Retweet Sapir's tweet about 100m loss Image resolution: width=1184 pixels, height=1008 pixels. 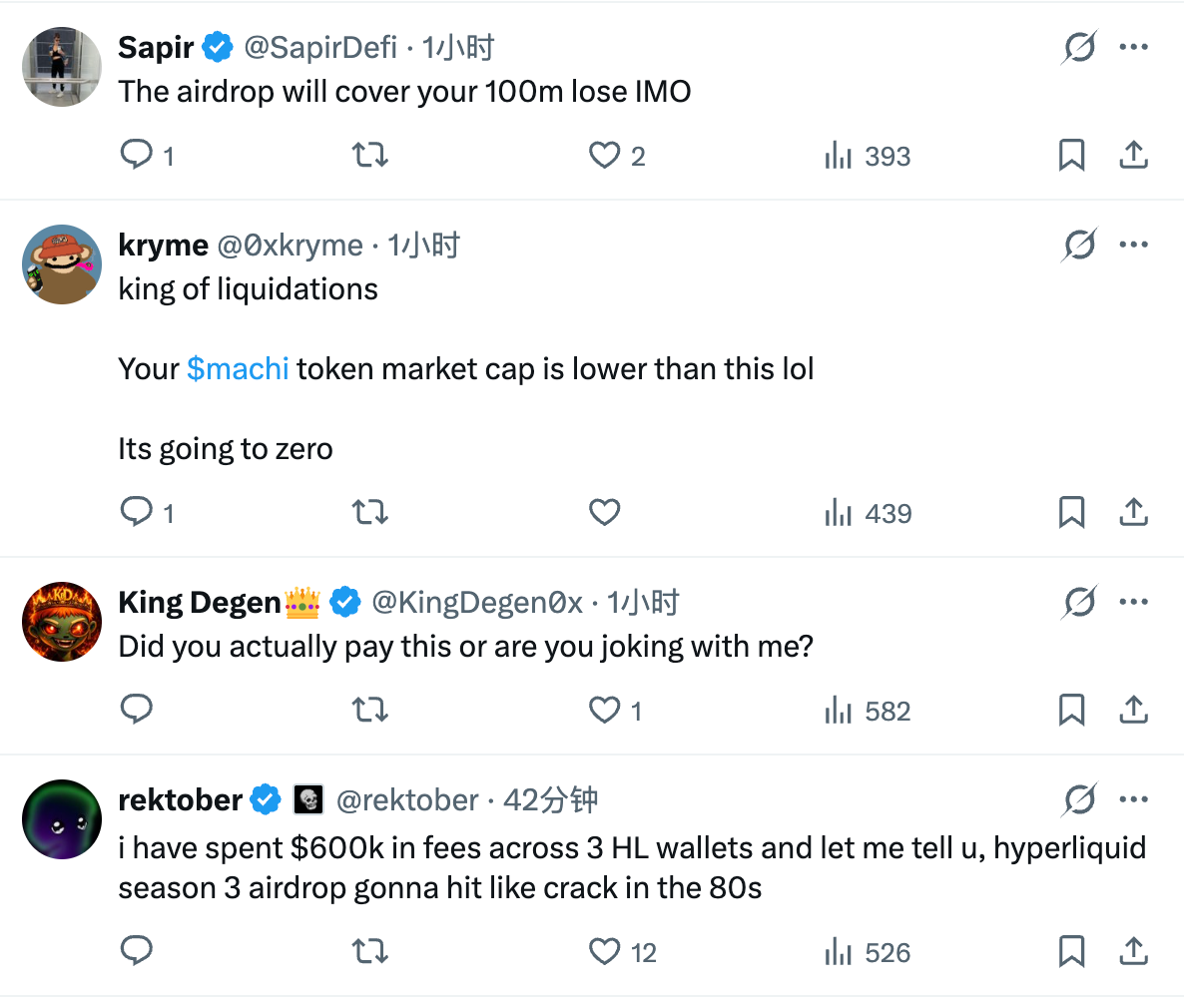tap(370, 155)
